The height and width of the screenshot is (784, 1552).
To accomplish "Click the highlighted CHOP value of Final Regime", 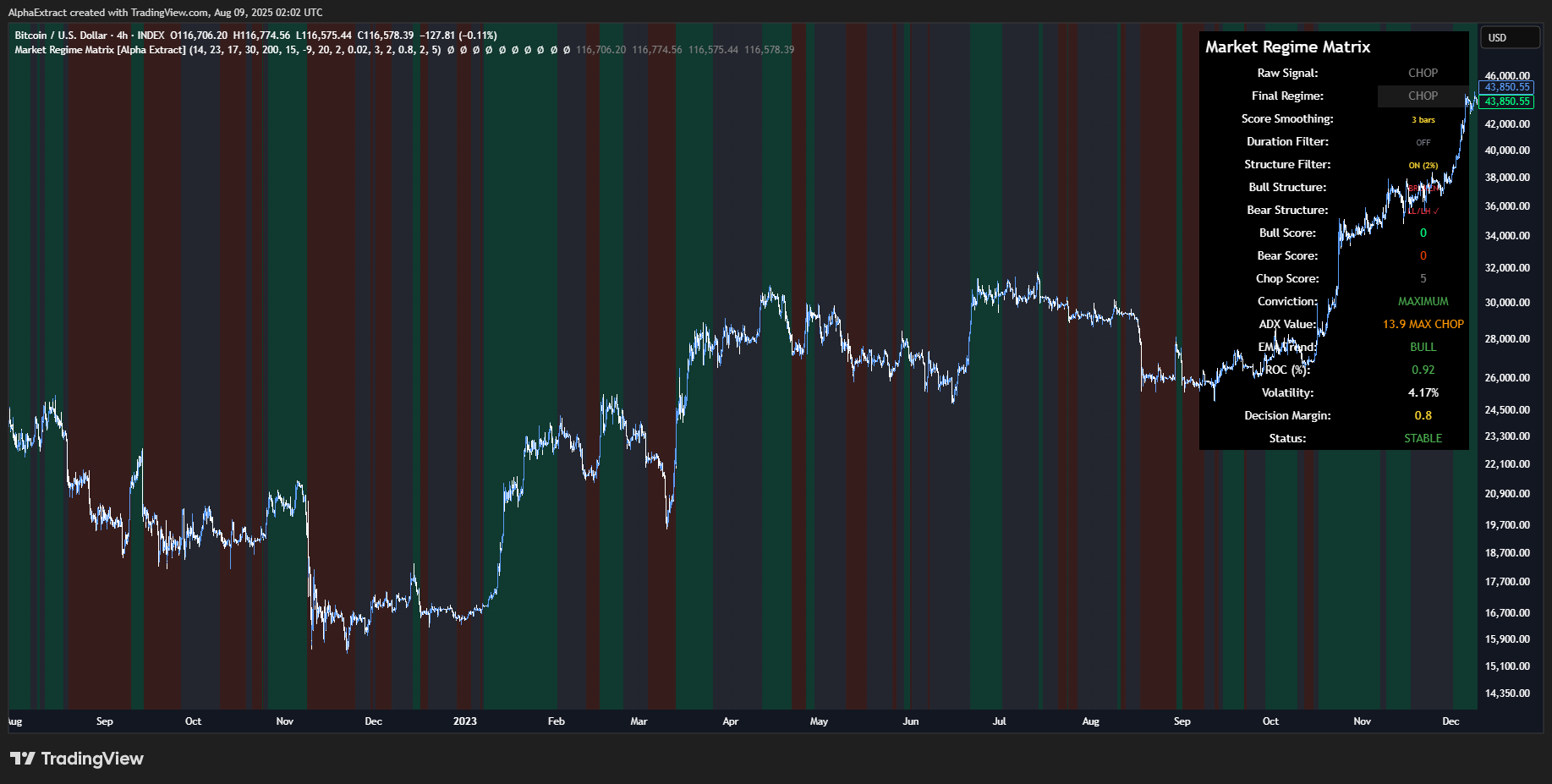I will click(x=1423, y=96).
